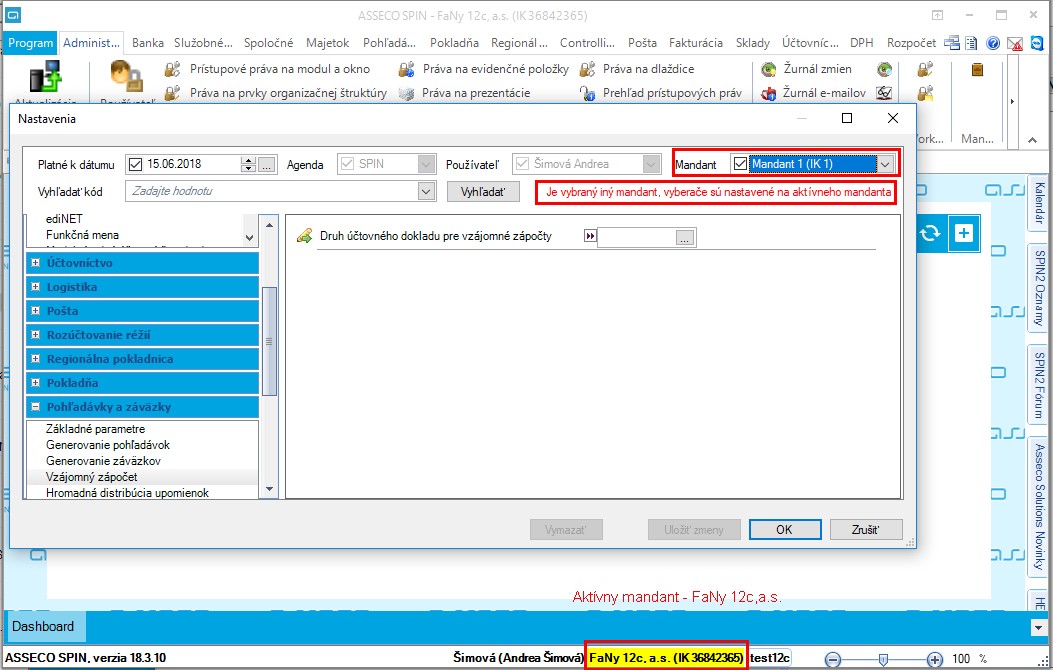
Task: Click the glasses-and-checkmark icon right of Žurnál e-mailov
Action: 884,93
